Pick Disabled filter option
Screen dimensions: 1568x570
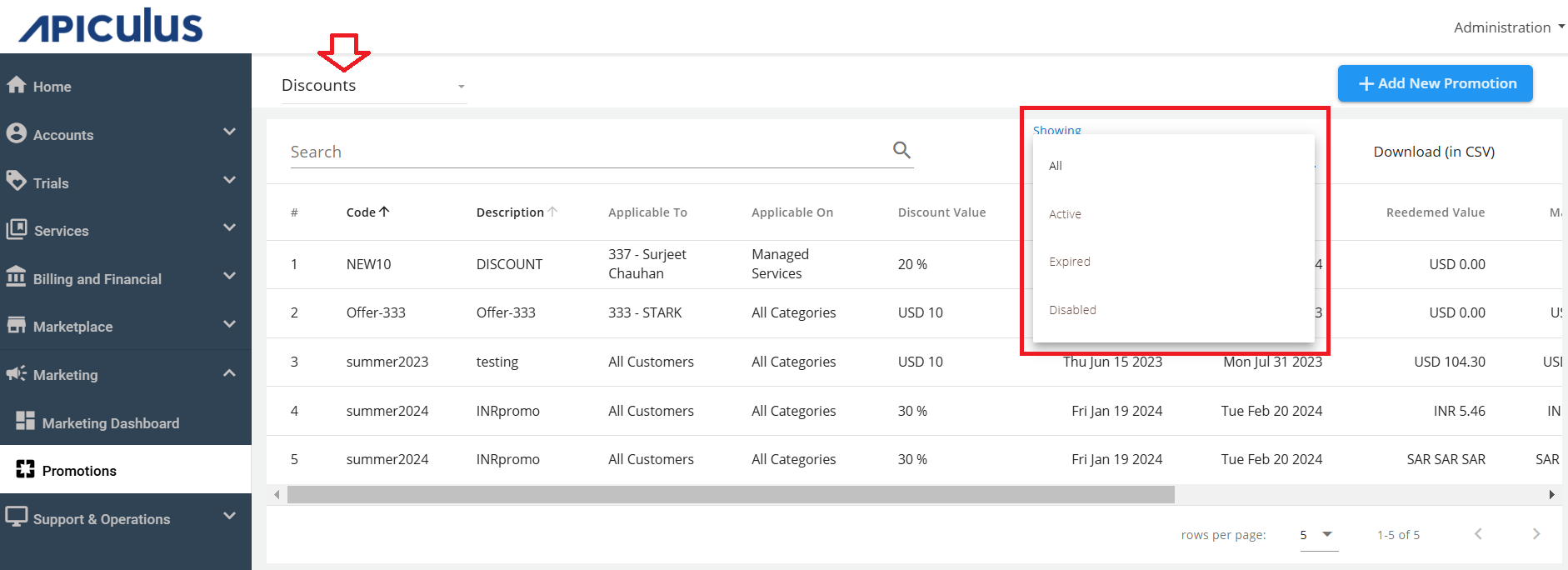(1073, 310)
